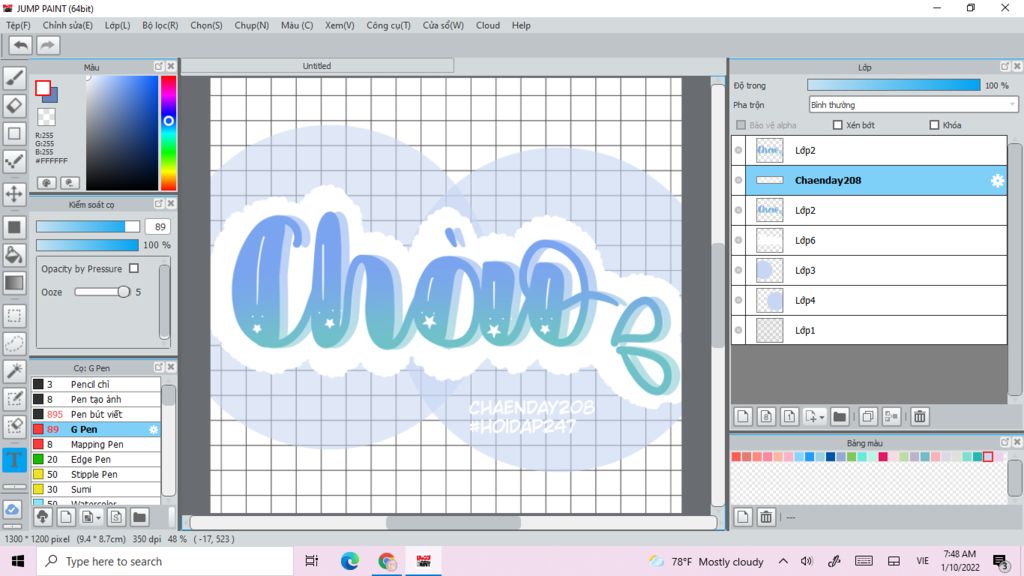Viewport: 1024px width, 576px height.
Task: Pick dark blue swatch in Bảng màu
Action: 831,457
